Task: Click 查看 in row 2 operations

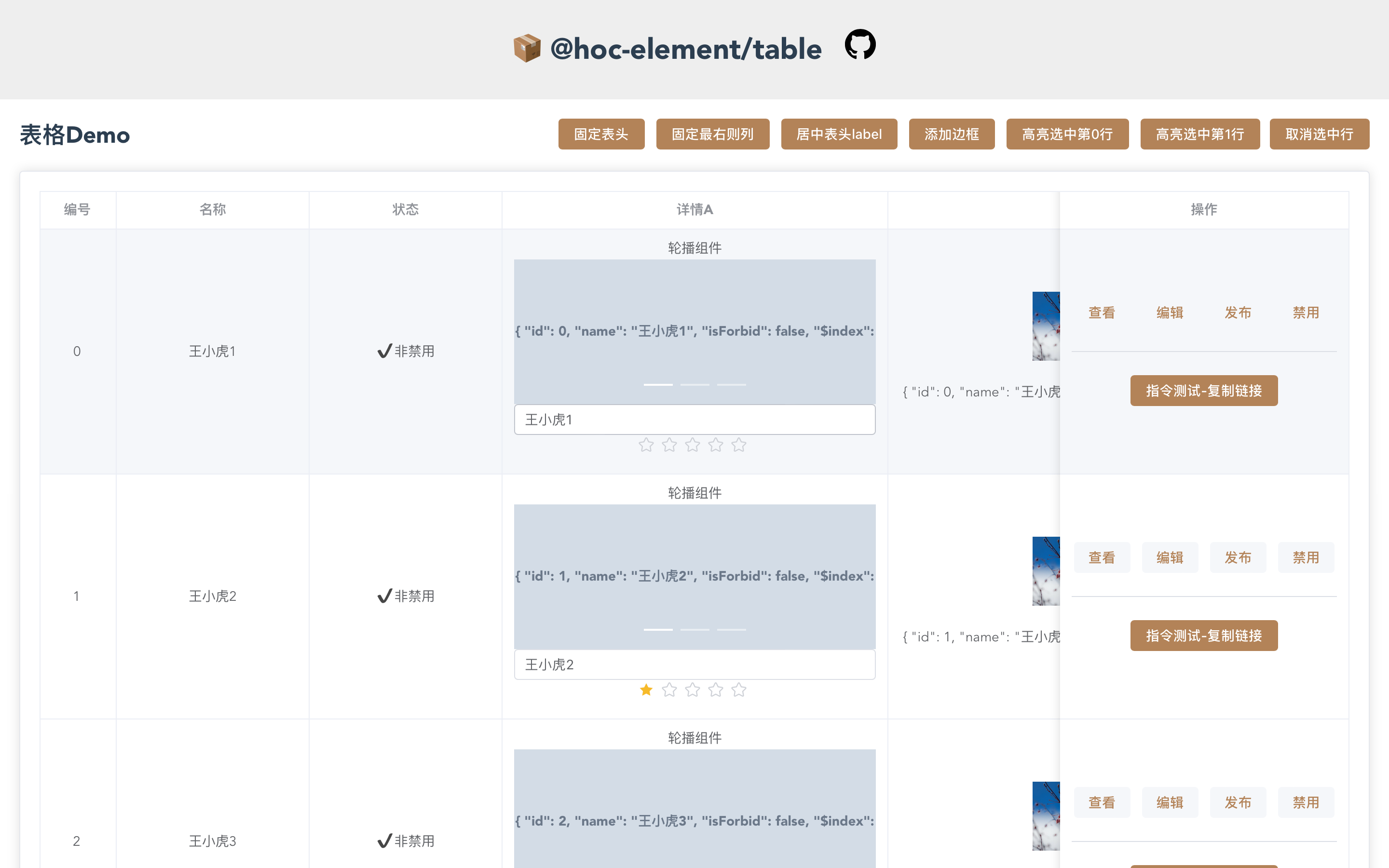Action: point(1102,802)
